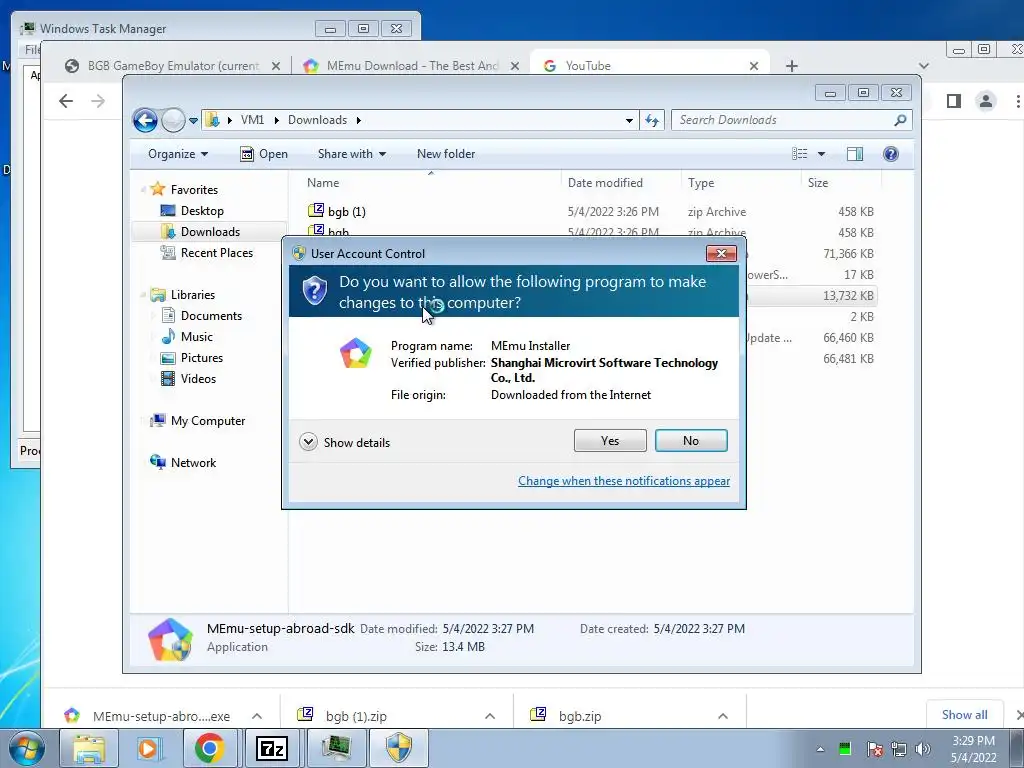Open the Documents library
Viewport: 1024px width, 768px height.
tap(211, 315)
